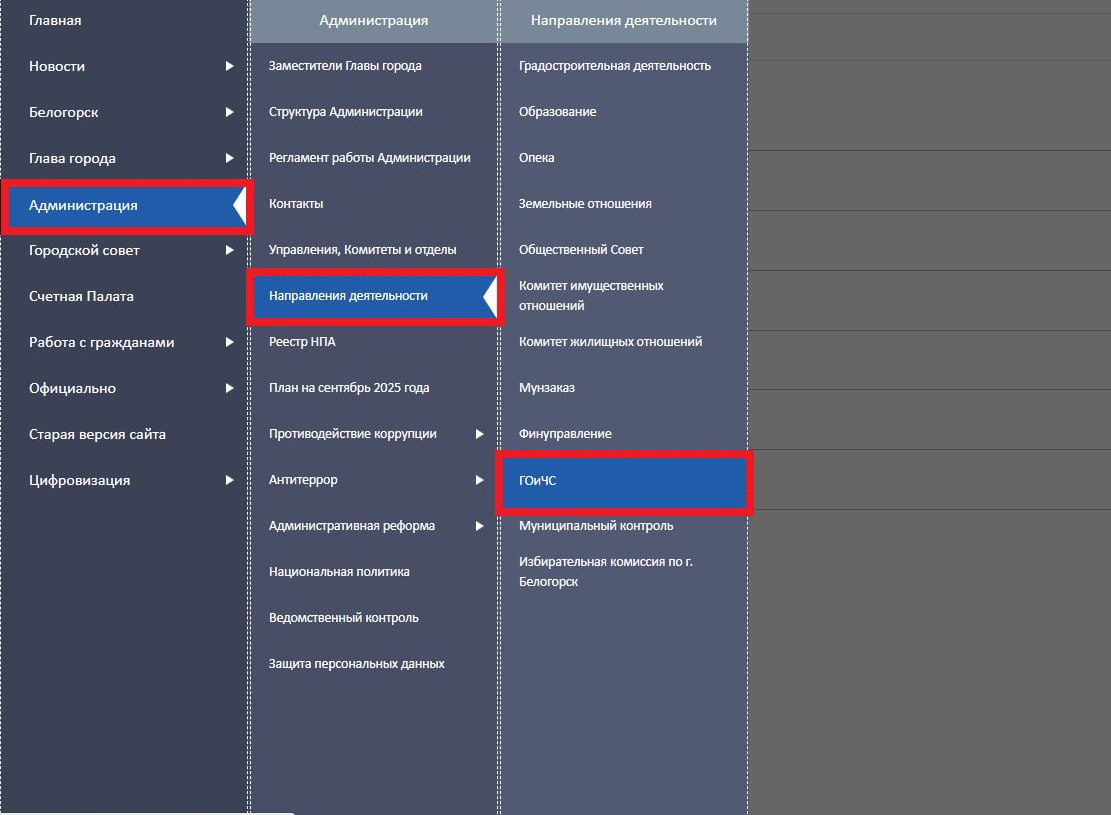The height and width of the screenshot is (815, 1111).
Task: Open Заместители Главы города link
Action: point(345,66)
